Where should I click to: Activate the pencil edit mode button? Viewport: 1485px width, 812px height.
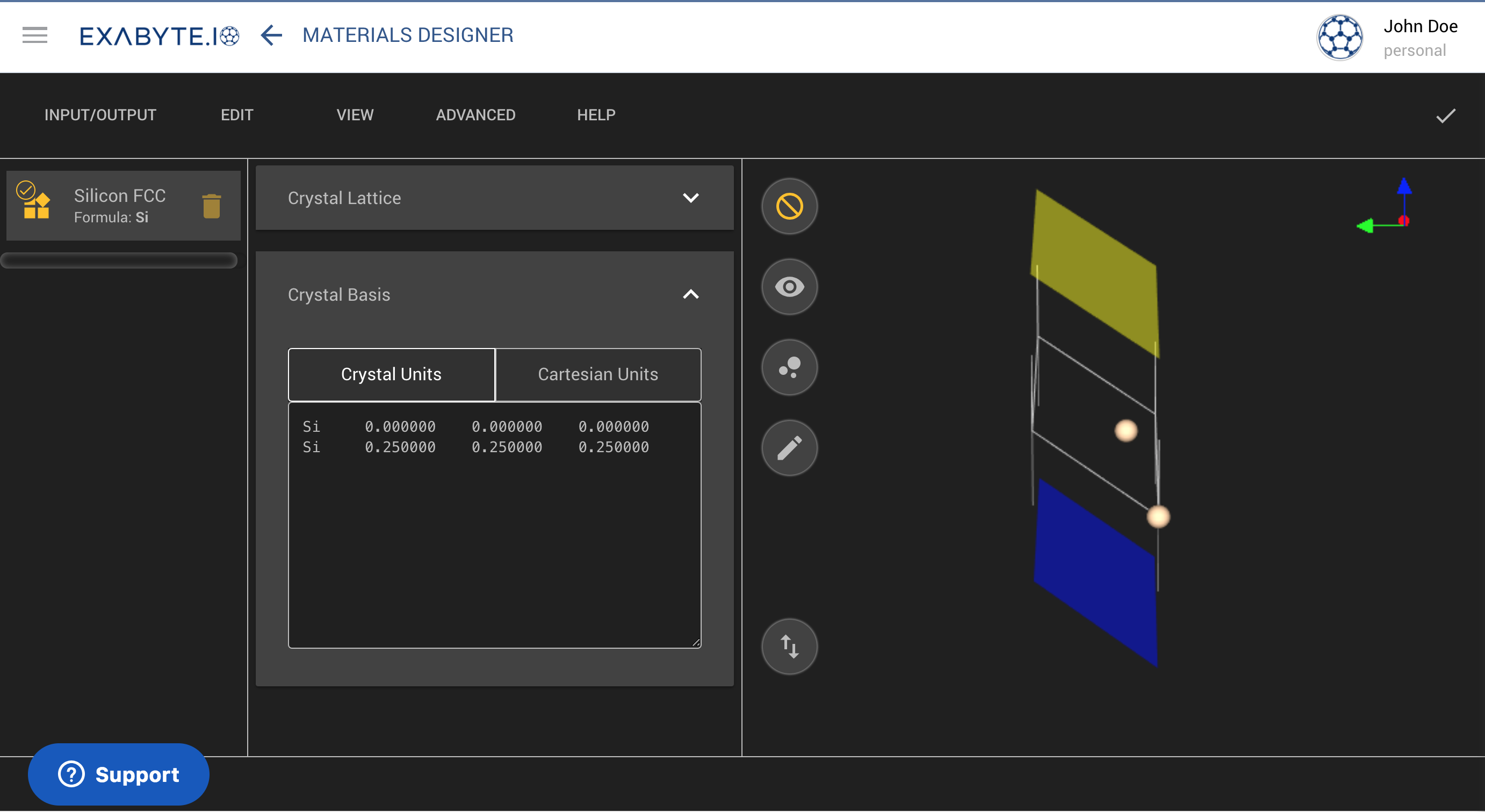(x=789, y=448)
